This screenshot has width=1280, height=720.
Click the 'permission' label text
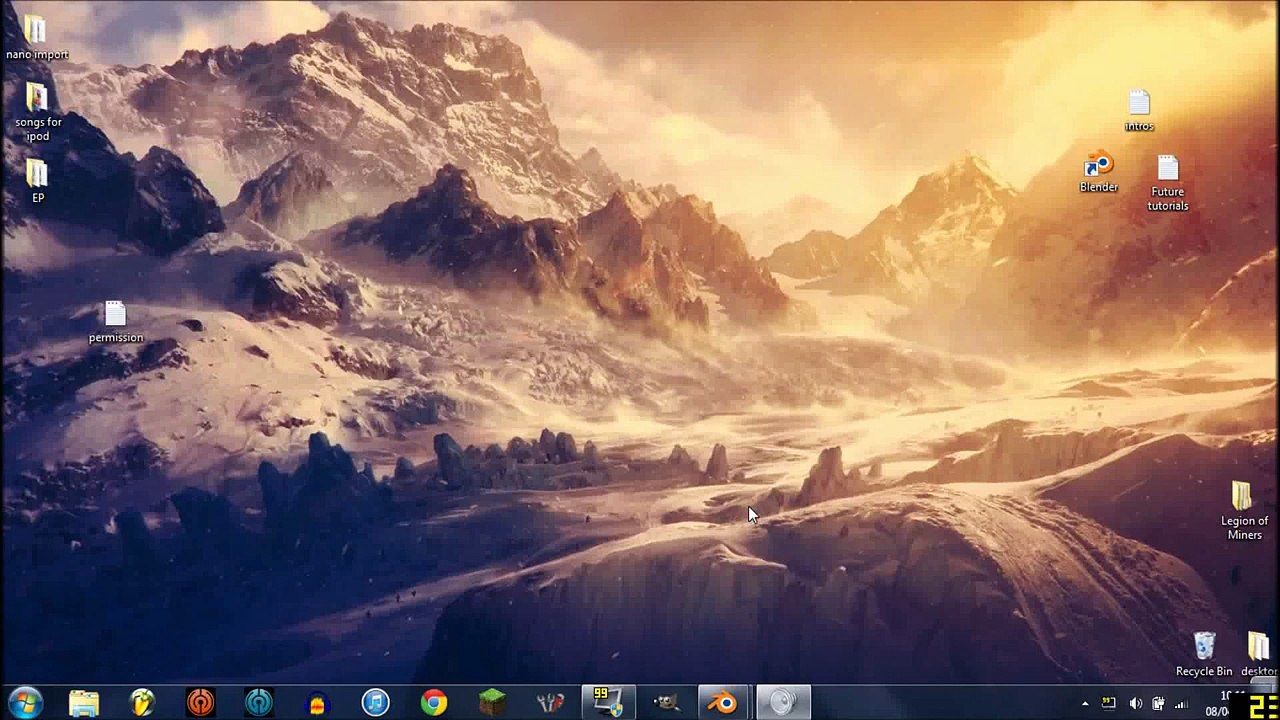(x=116, y=338)
